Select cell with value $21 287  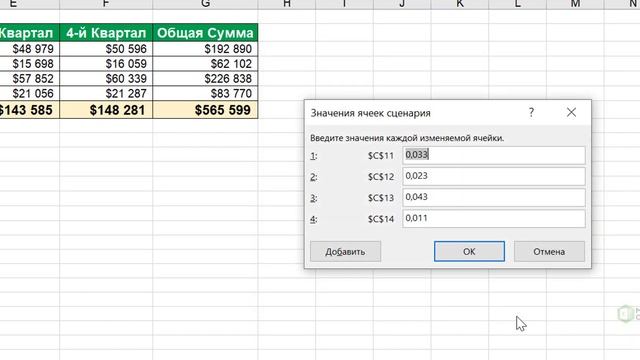pyautogui.click(x=106, y=93)
